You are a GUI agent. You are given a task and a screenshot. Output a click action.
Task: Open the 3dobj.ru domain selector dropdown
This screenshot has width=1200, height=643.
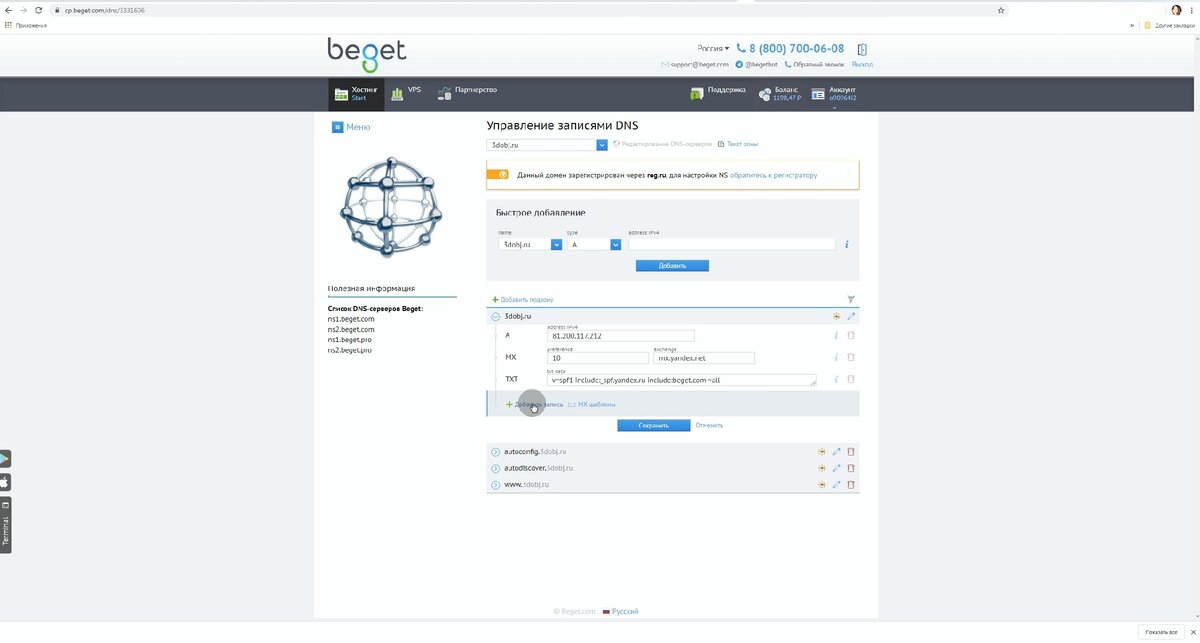click(547, 145)
